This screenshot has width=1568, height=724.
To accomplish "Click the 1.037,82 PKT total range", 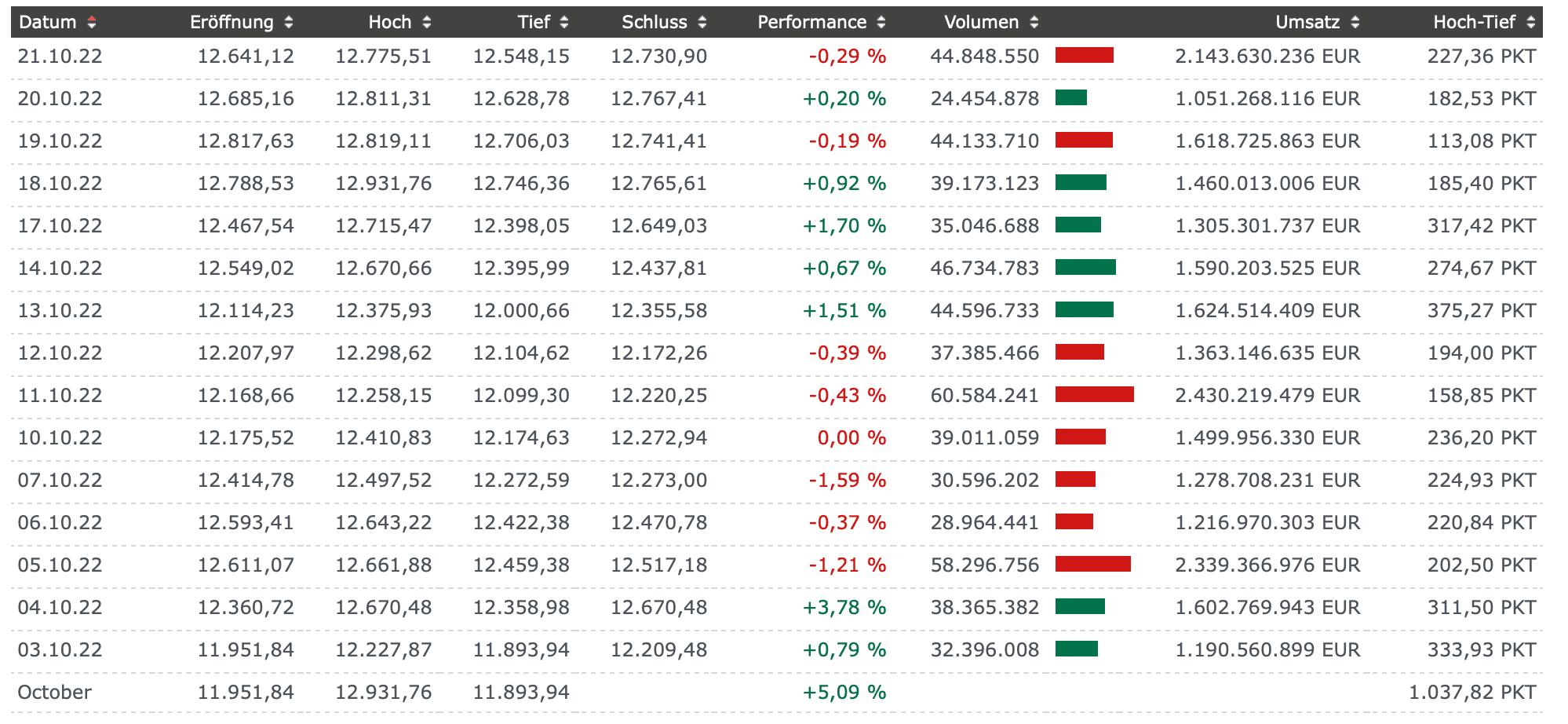I will (1472, 692).
